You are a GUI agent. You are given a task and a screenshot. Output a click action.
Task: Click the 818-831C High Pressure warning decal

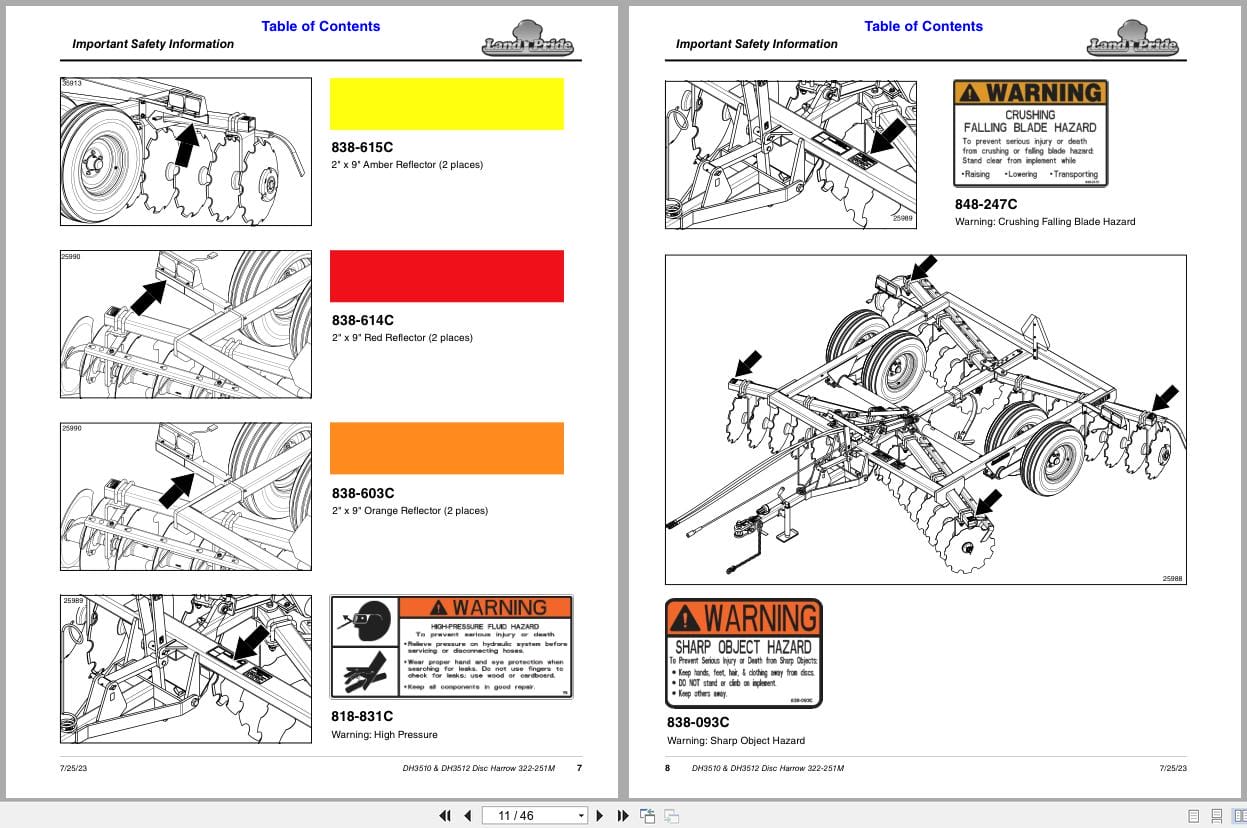[450, 646]
